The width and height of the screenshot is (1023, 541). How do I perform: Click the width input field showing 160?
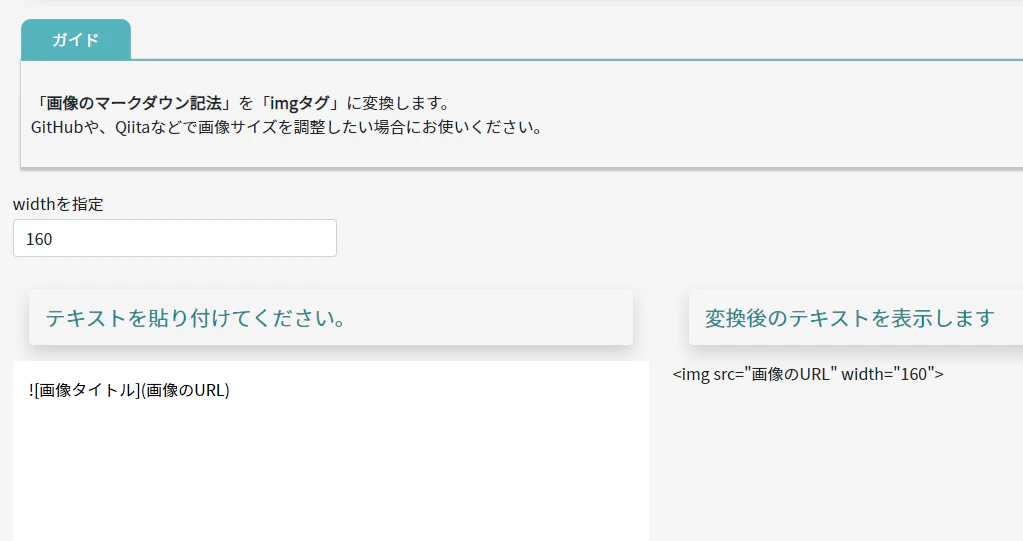[x=175, y=238]
